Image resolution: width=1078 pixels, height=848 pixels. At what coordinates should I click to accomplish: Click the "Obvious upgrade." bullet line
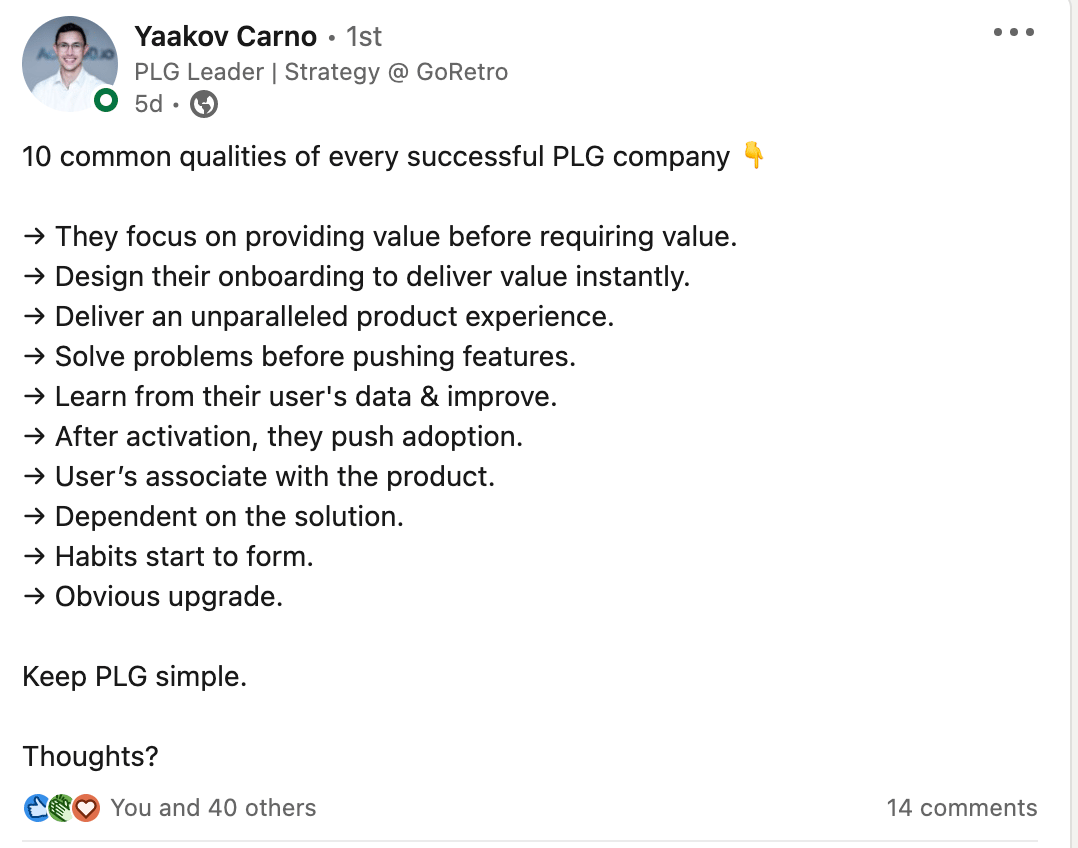tap(168, 597)
